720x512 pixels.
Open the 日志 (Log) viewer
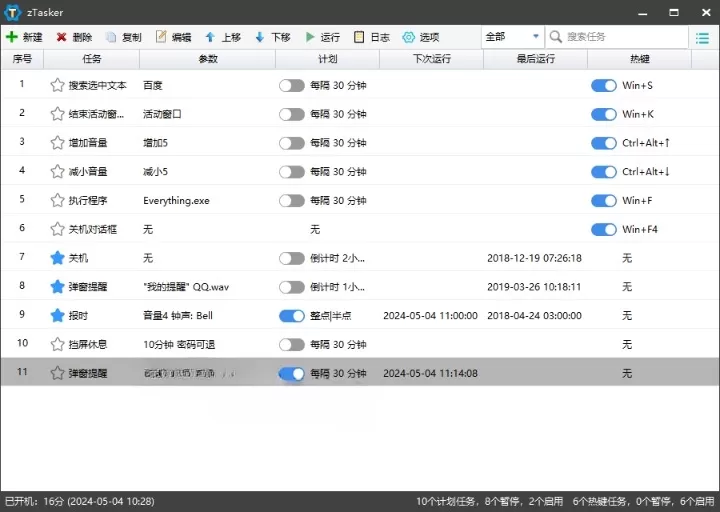tap(371, 37)
